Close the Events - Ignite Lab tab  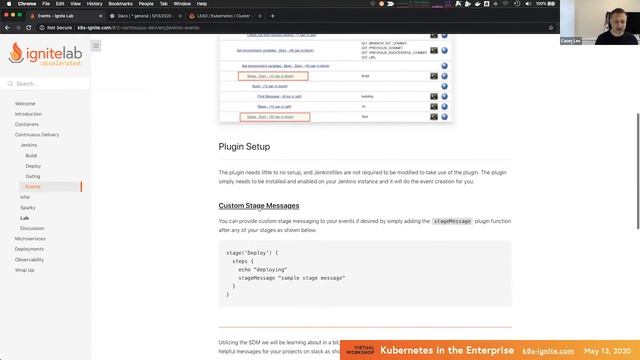pyautogui.click(x=100, y=16)
